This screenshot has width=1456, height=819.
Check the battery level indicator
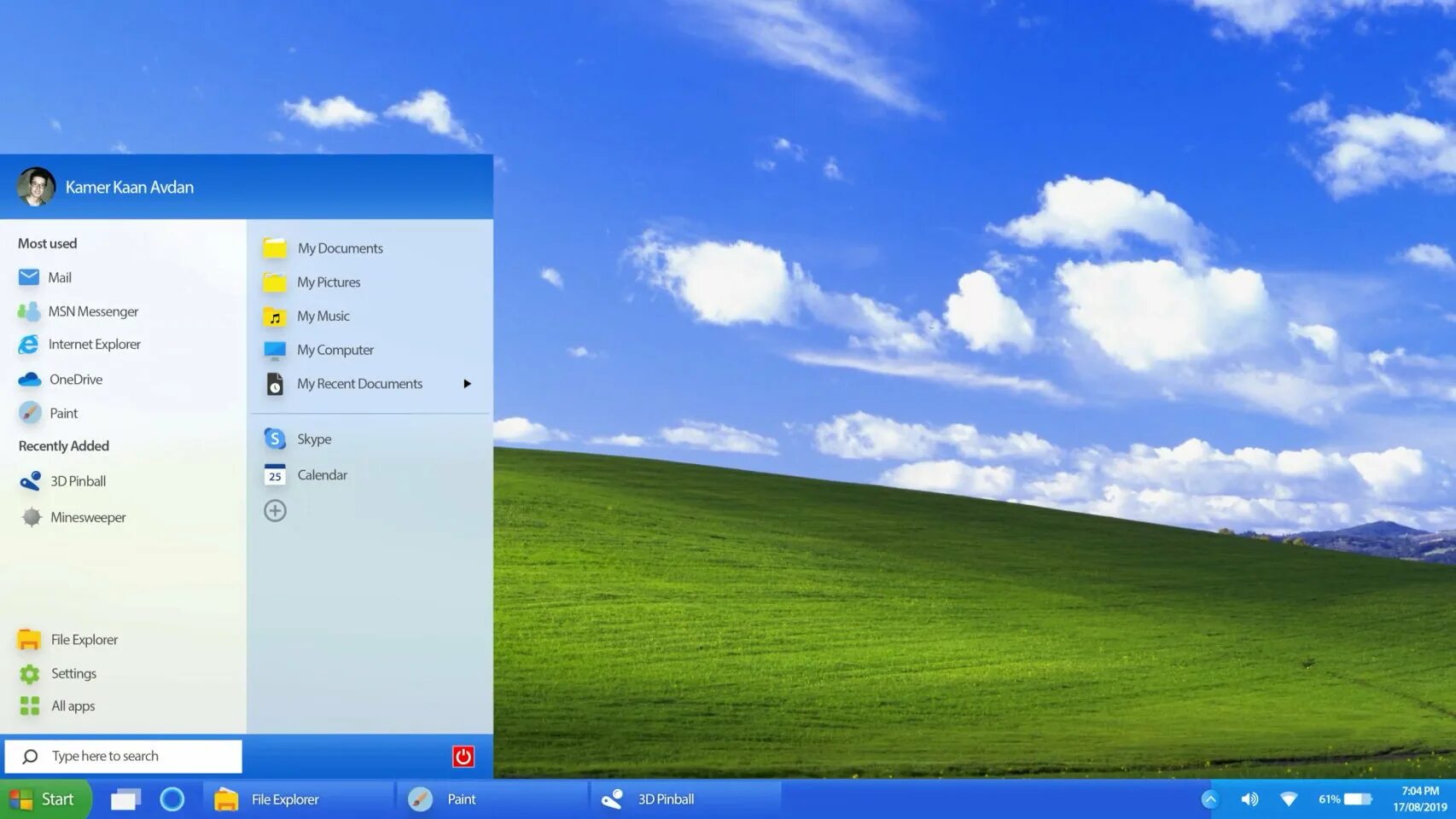(x=1354, y=799)
